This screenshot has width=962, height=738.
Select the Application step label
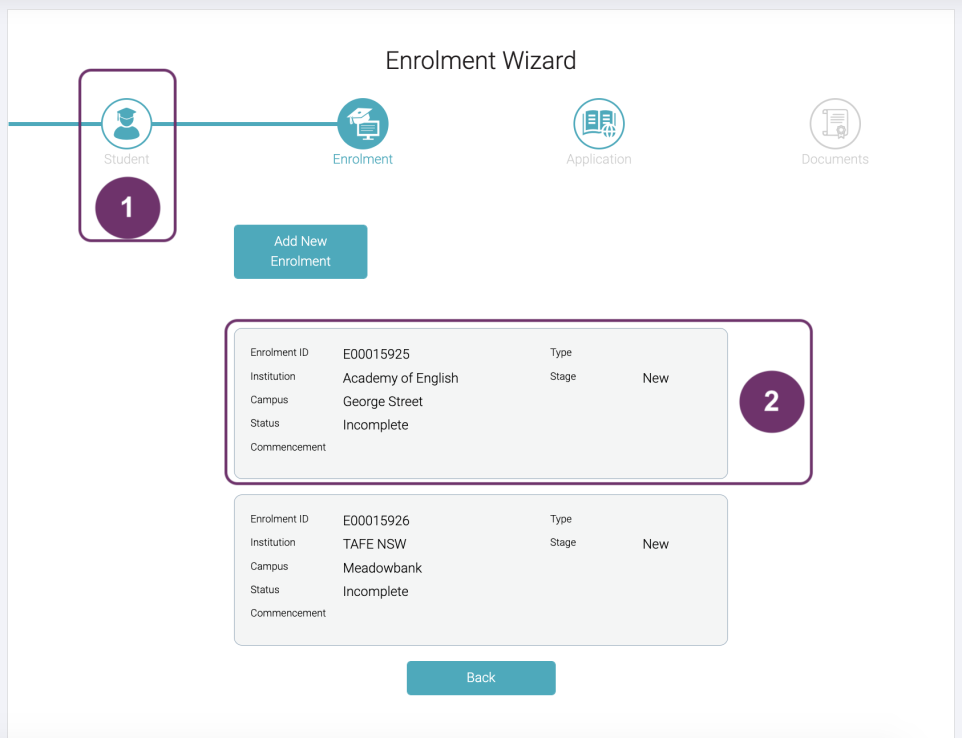(x=599, y=159)
